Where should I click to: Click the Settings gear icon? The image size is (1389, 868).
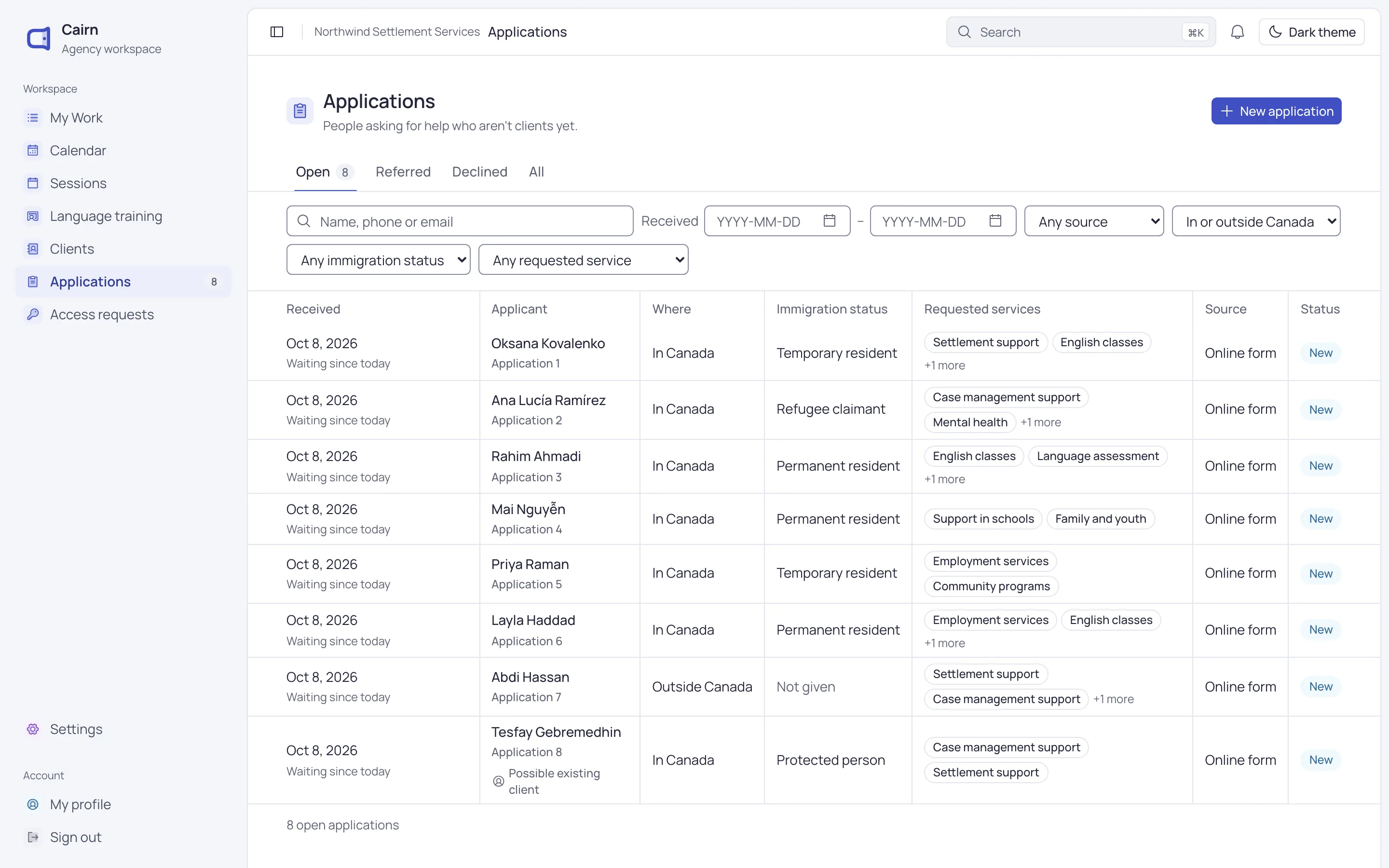click(33, 729)
